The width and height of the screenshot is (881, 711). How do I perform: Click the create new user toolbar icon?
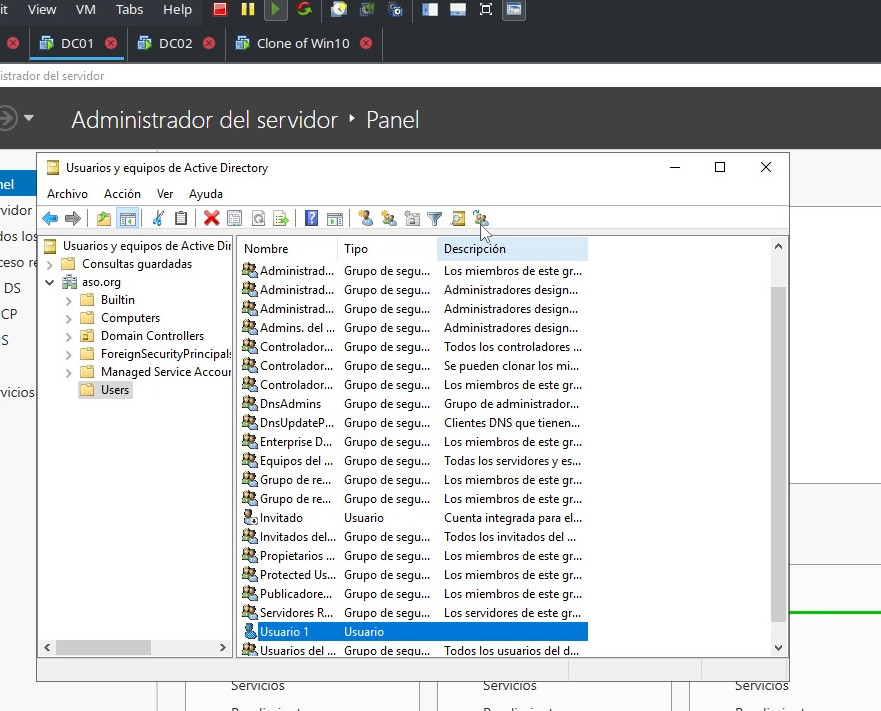pos(365,219)
